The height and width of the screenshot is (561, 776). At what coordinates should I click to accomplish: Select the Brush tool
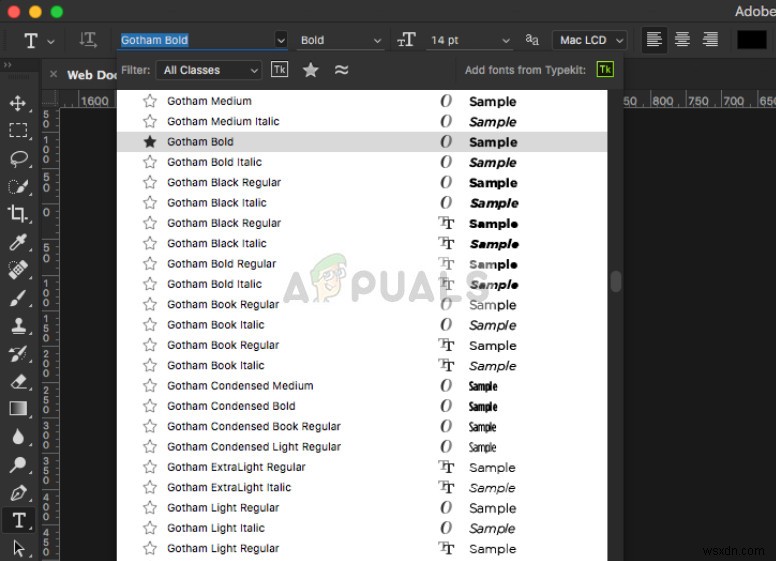[18, 298]
